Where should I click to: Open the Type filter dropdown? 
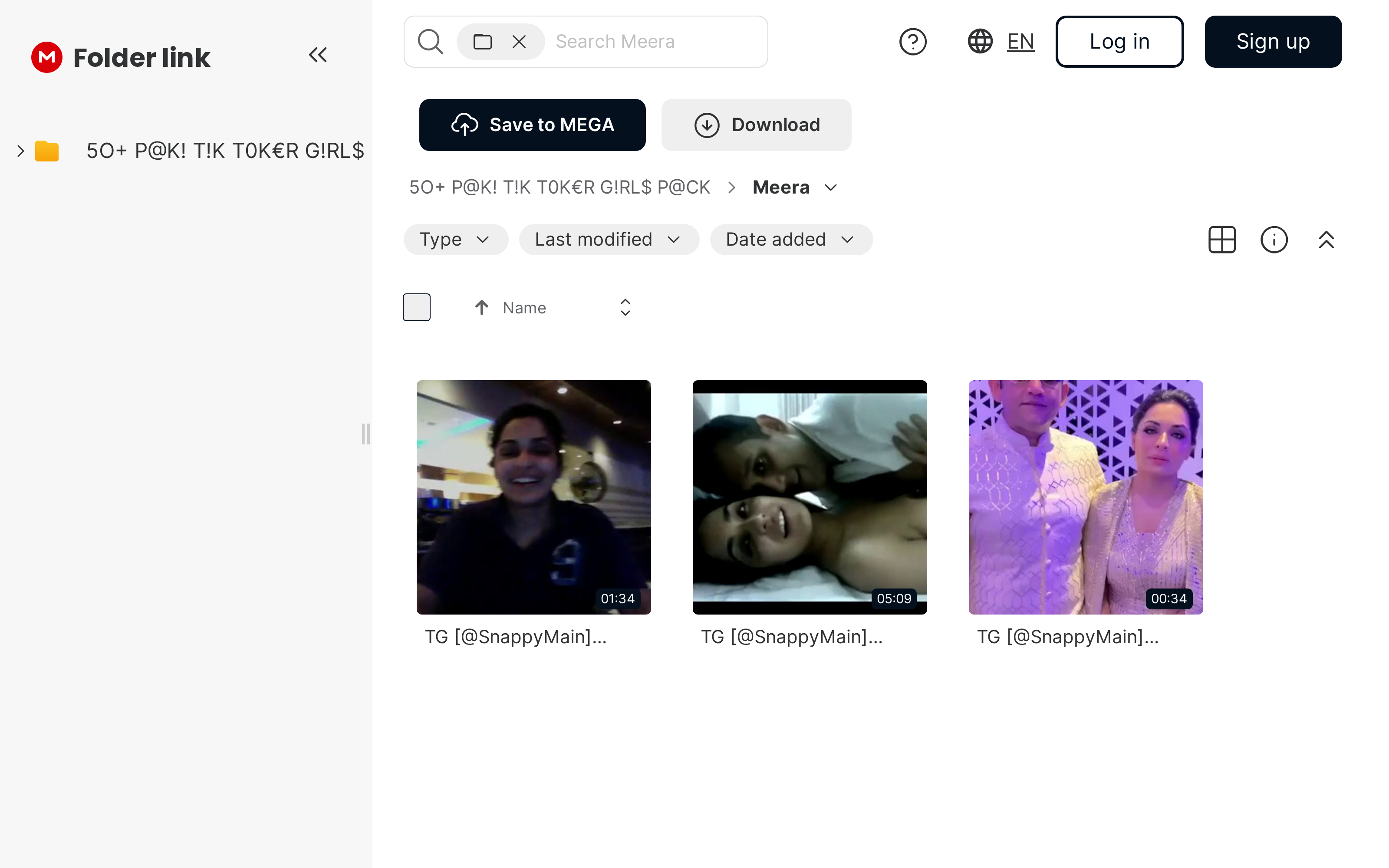tap(455, 240)
